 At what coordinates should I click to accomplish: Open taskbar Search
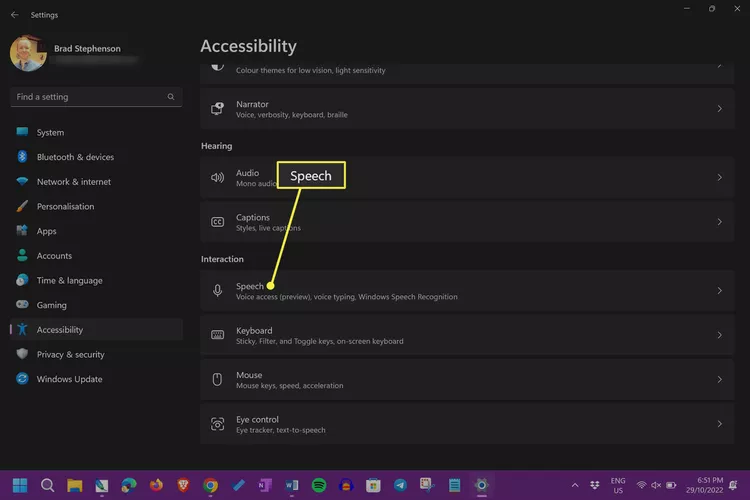tap(47, 485)
